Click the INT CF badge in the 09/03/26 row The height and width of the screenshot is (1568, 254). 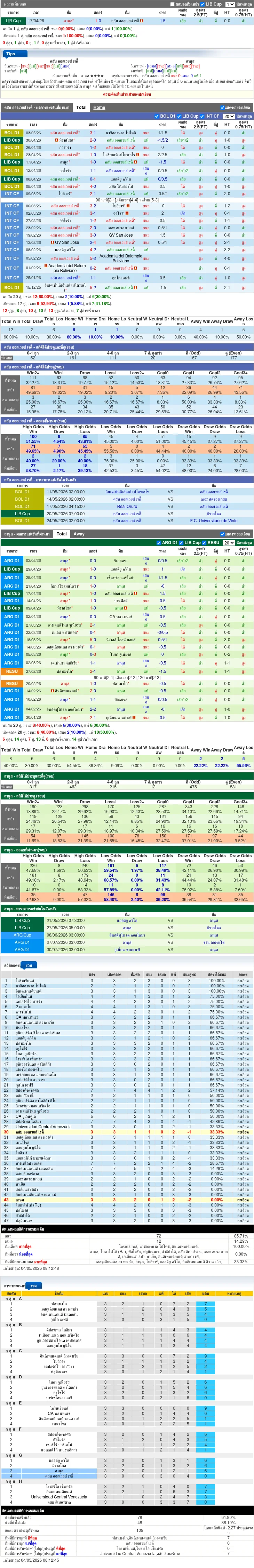pyautogui.click(x=11, y=193)
